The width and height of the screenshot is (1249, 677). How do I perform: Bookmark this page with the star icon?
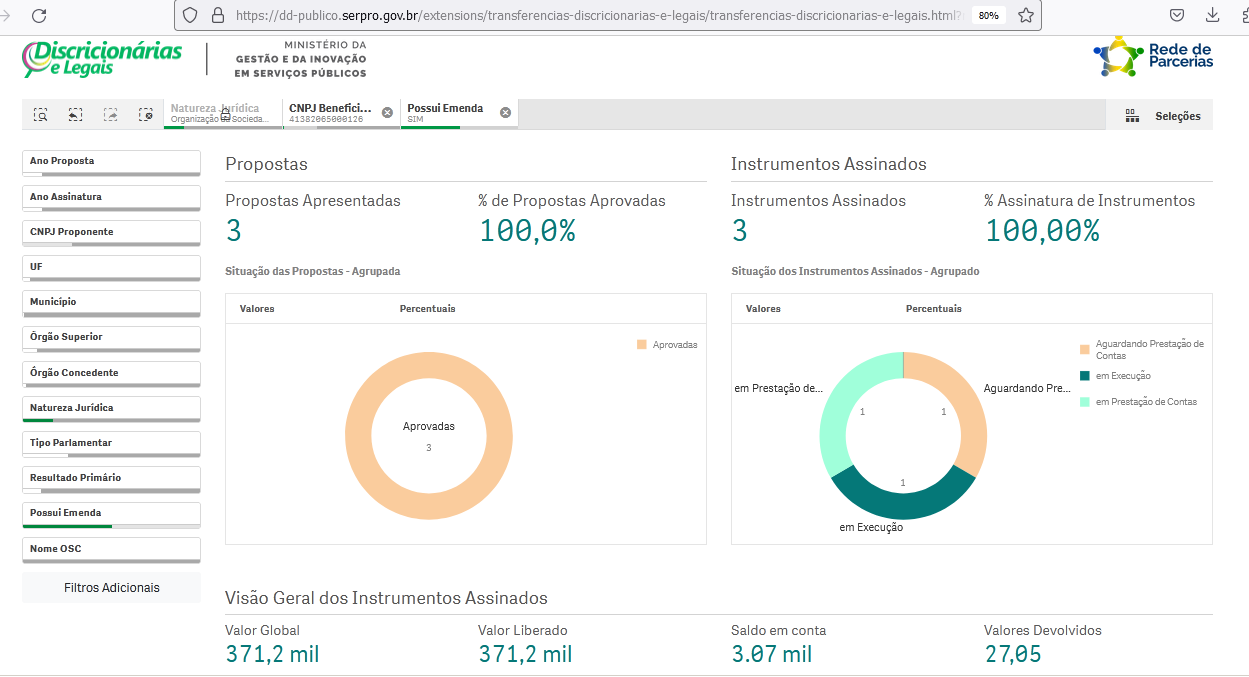click(x=1025, y=15)
